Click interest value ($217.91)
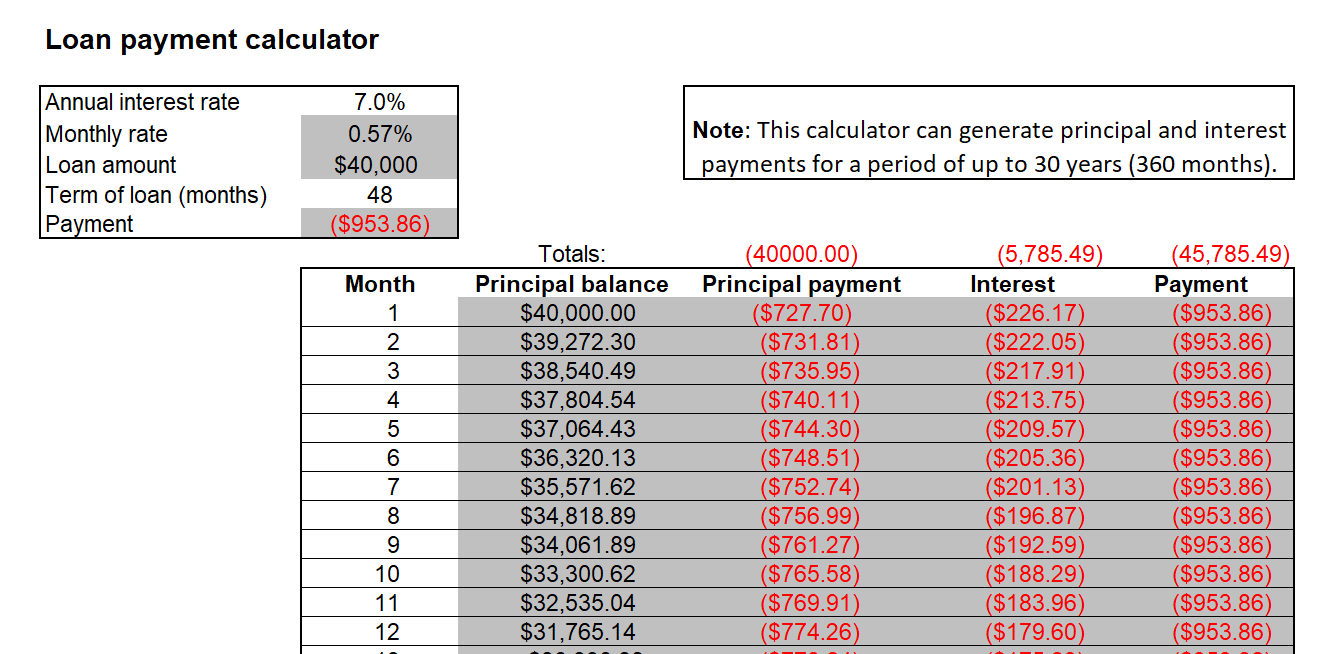Image resolution: width=1324 pixels, height=654 pixels. click(x=1035, y=371)
